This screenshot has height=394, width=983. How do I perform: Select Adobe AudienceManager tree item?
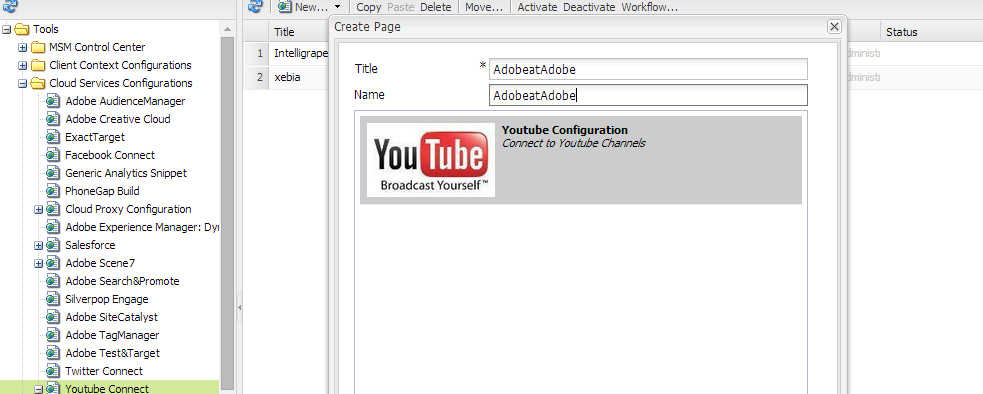click(x=125, y=101)
